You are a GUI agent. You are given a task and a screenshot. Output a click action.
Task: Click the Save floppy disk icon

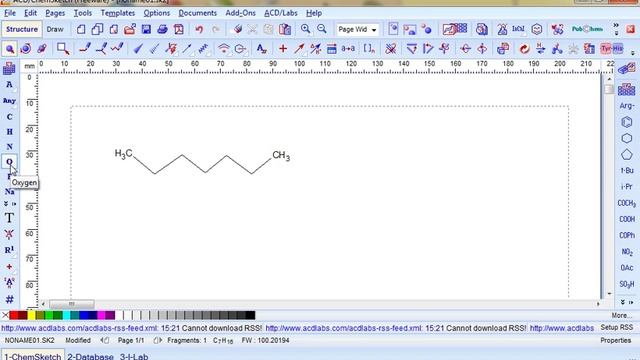pyautogui.click(x=146, y=29)
